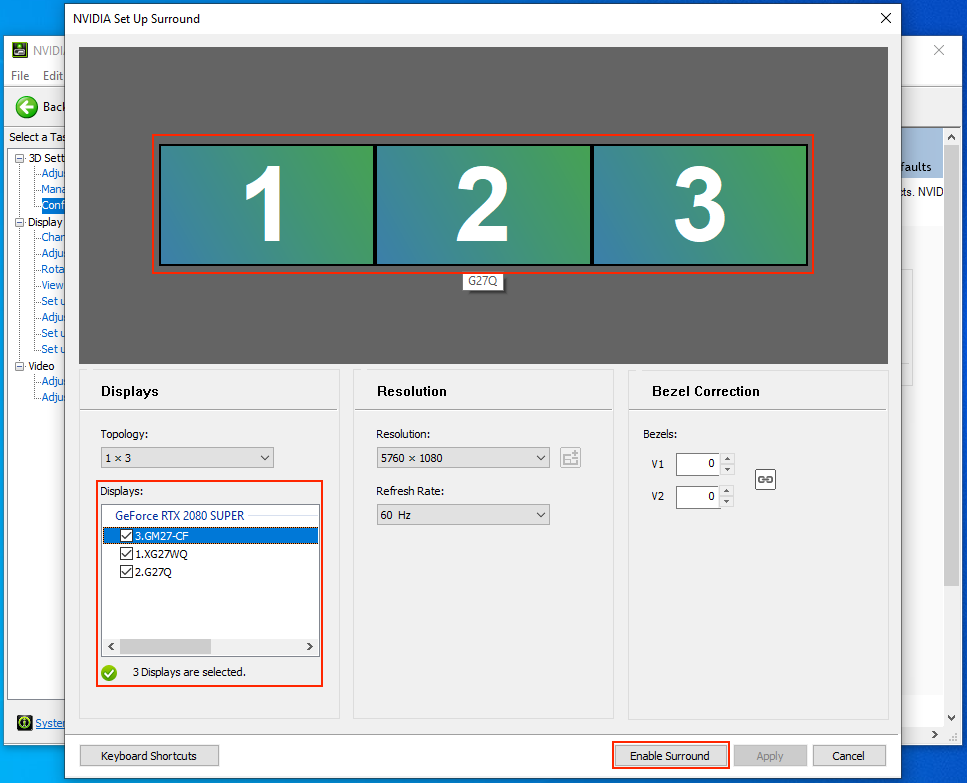Click display 3 in the layout preview
This screenshot has height=783, width=967.
[x=700, y=205]
